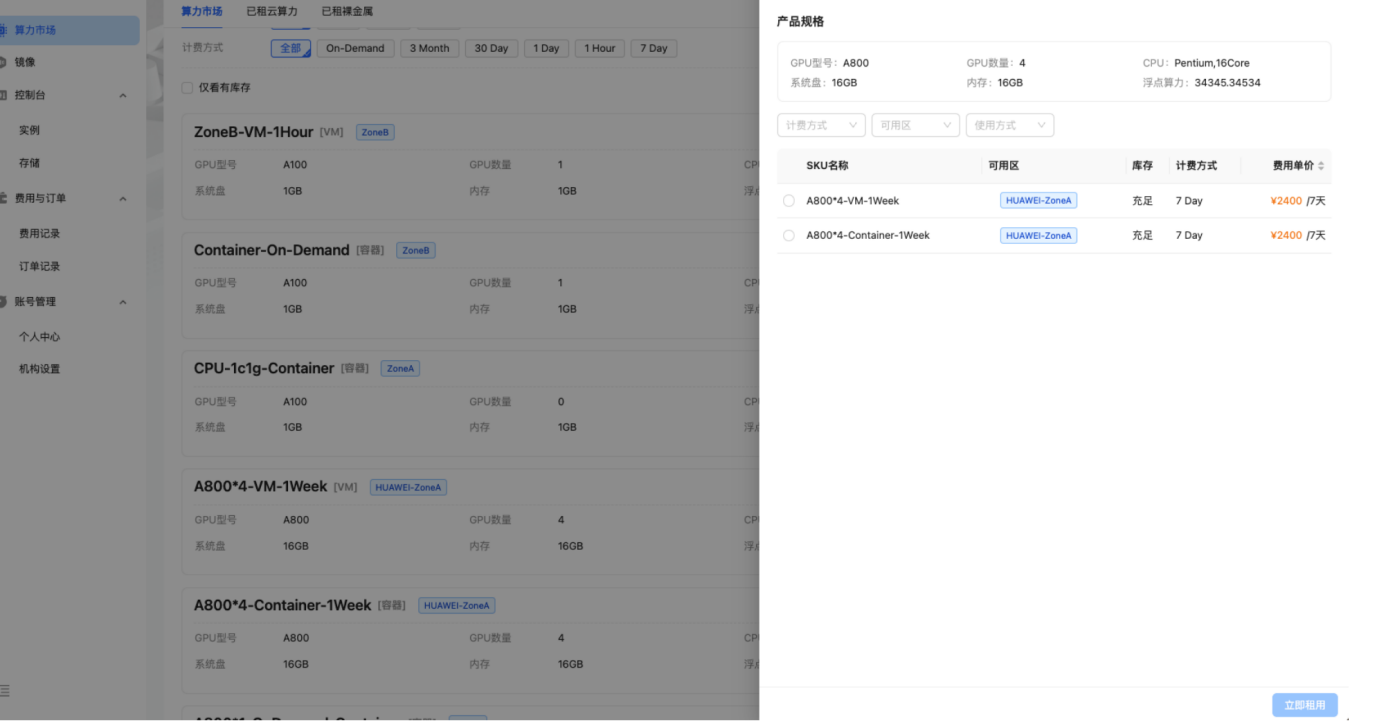The width and height of the screenshot is (1386, 723).
Task: Open the 计费方式 dropdown in product panel
Action: 821,125
